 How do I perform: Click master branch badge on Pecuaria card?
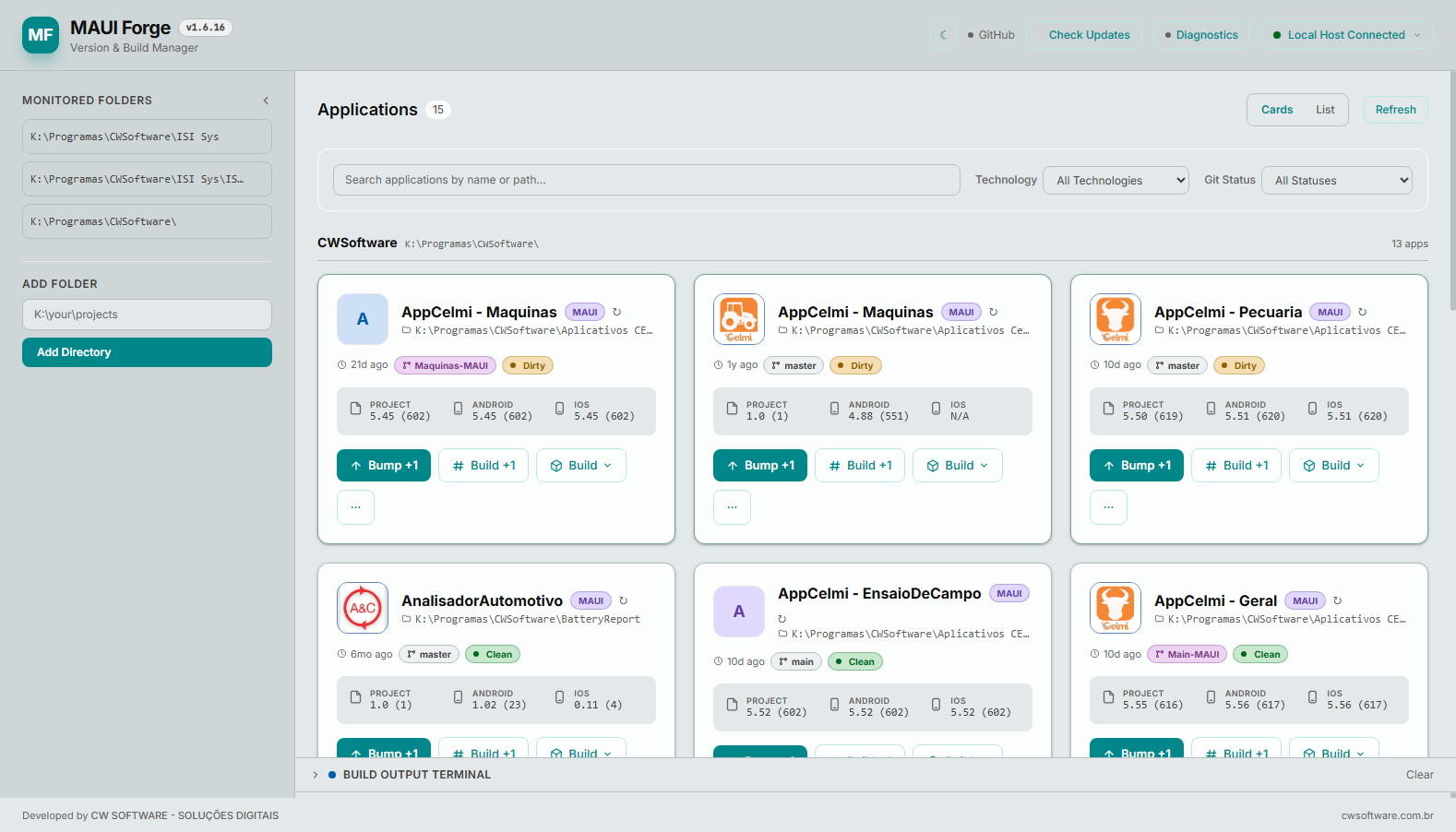(1177, 365)
